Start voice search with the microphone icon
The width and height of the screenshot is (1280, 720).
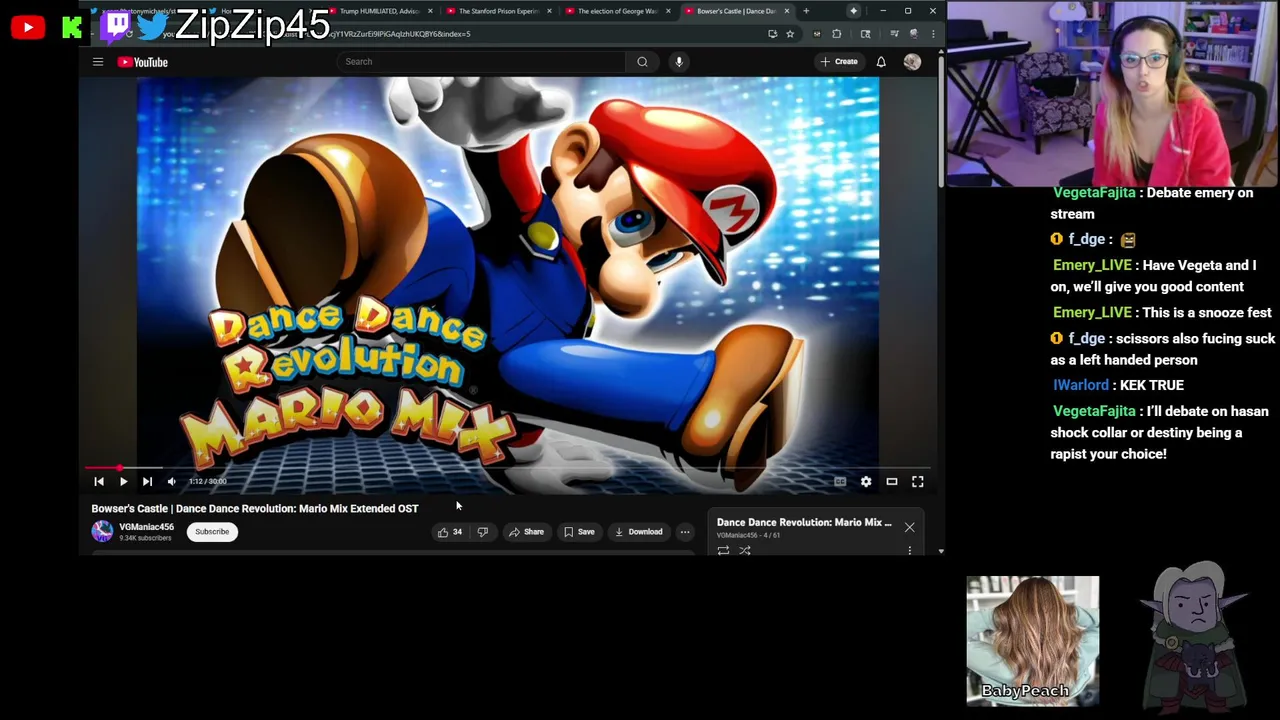[x=679, y=62]
